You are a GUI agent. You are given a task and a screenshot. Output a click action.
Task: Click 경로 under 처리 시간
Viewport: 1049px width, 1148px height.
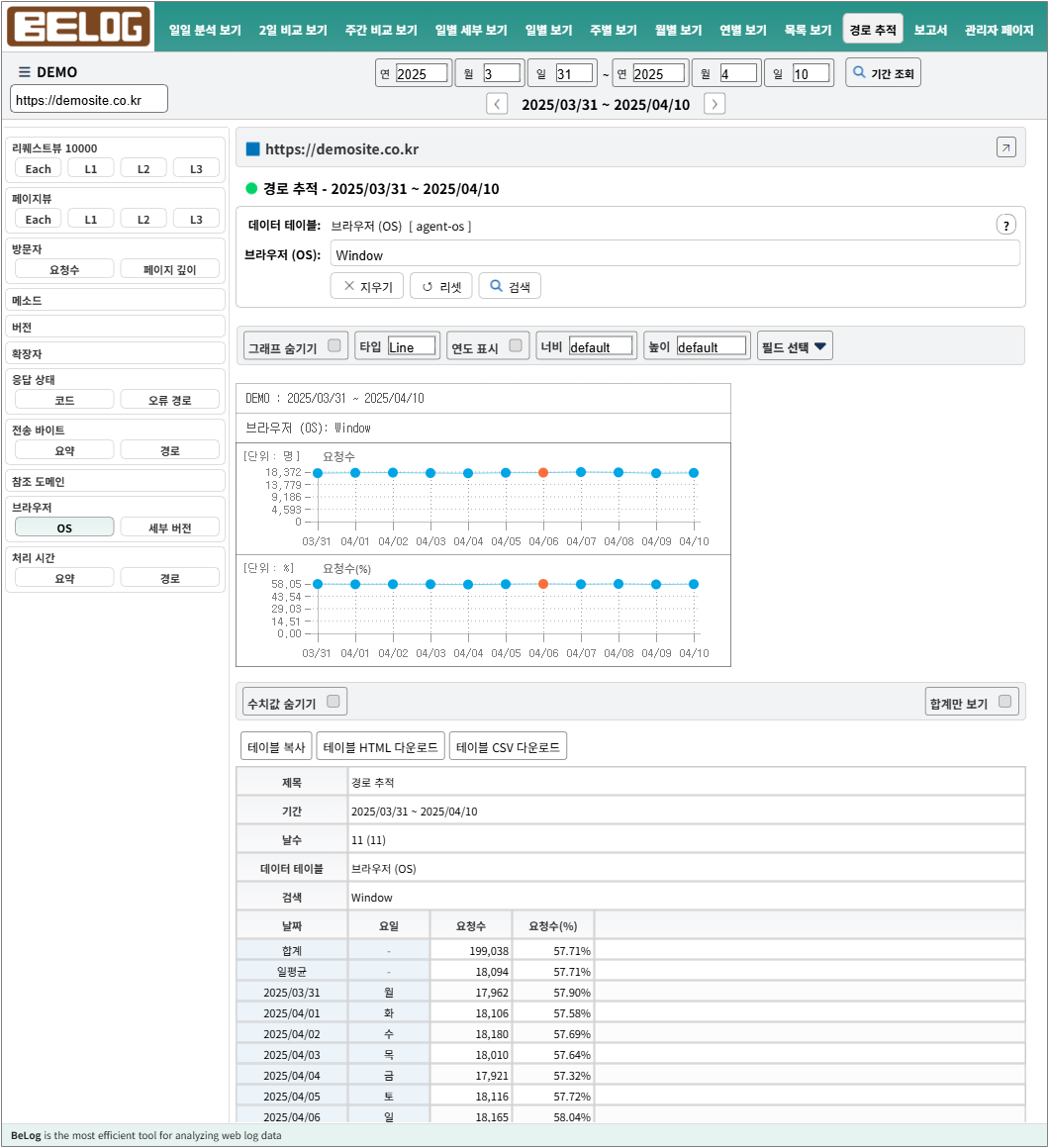point(170,578)
